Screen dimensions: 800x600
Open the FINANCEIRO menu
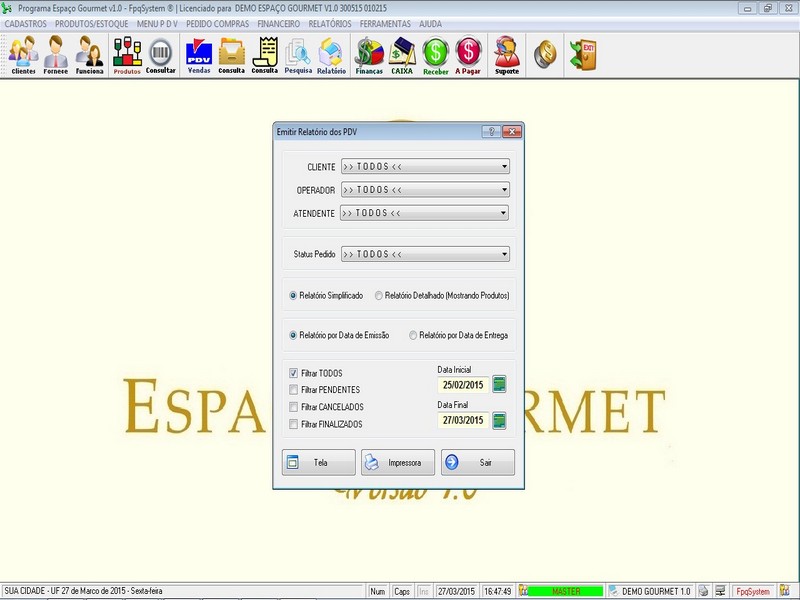(x=279, y=24)
